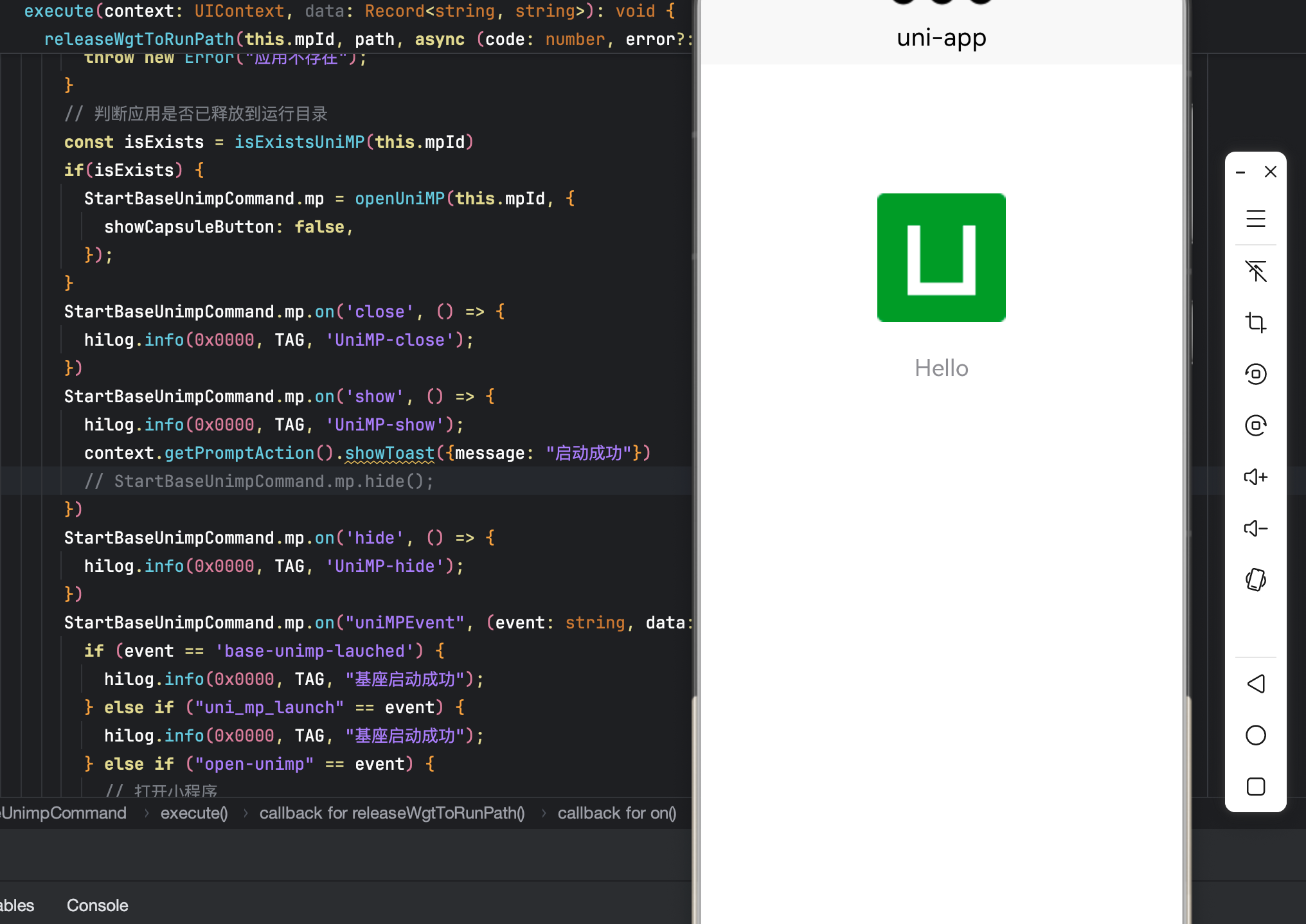1306x924 pixels.
Task: Click the screenshot crop icon
Action: [x=1255, y=322]
